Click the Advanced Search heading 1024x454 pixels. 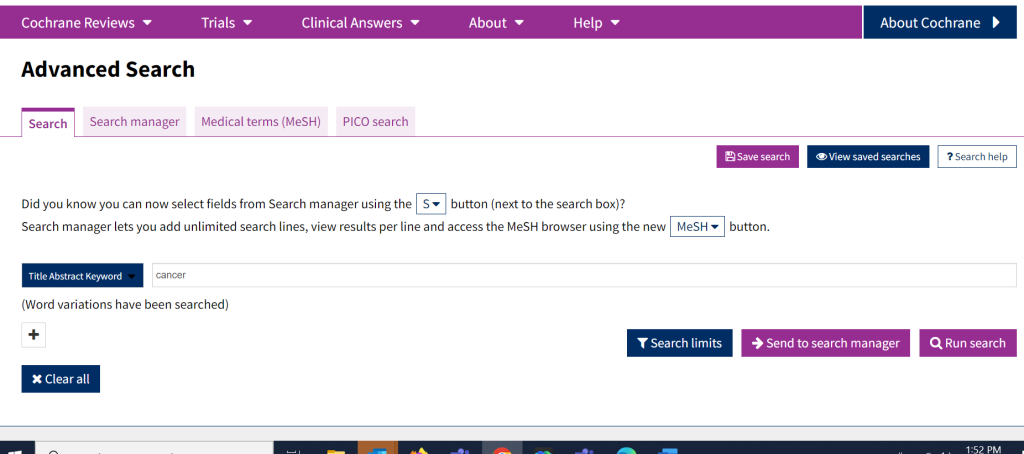[x=108, y=69]
